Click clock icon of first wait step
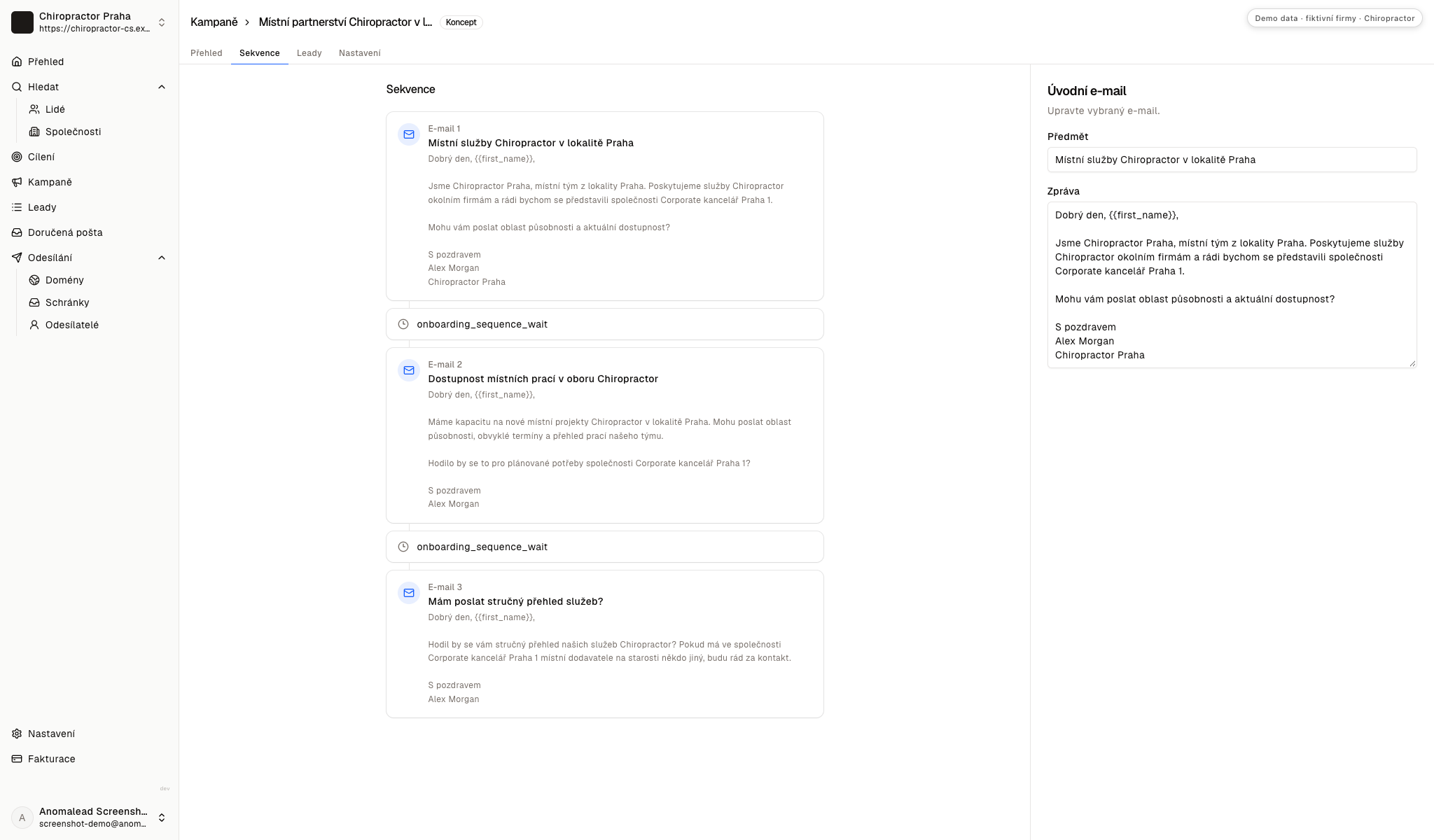 point(403,324)
